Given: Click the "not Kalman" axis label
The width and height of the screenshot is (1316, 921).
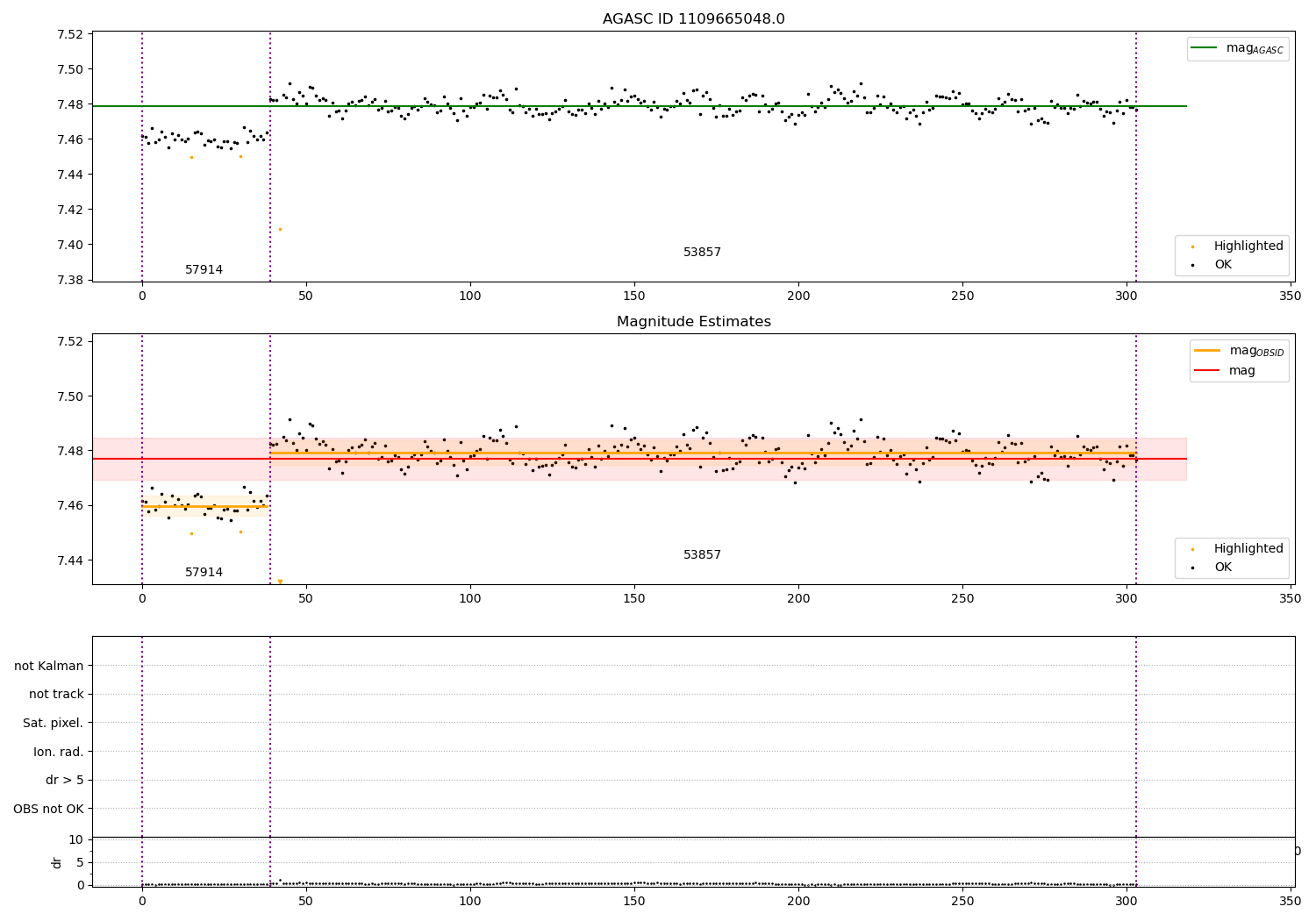Looking at the screenshot, I should 49,666.
